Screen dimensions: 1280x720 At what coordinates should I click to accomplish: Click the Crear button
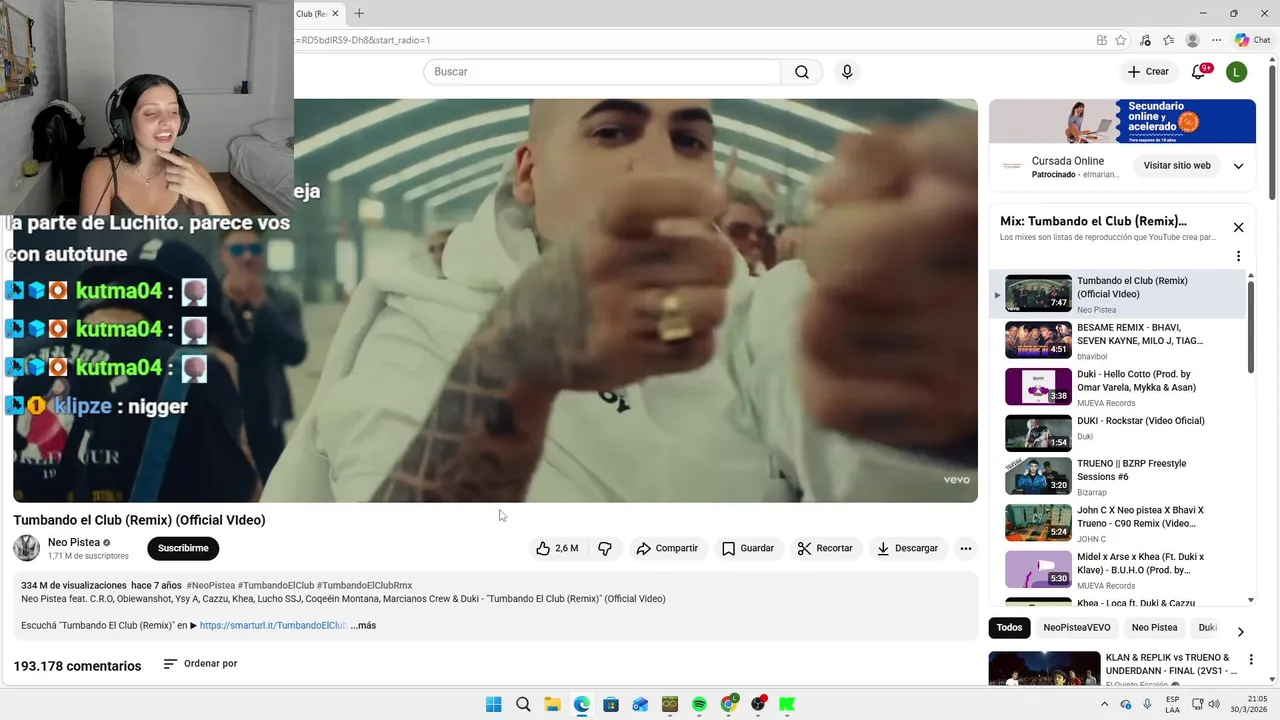(x=1148, y=72)
